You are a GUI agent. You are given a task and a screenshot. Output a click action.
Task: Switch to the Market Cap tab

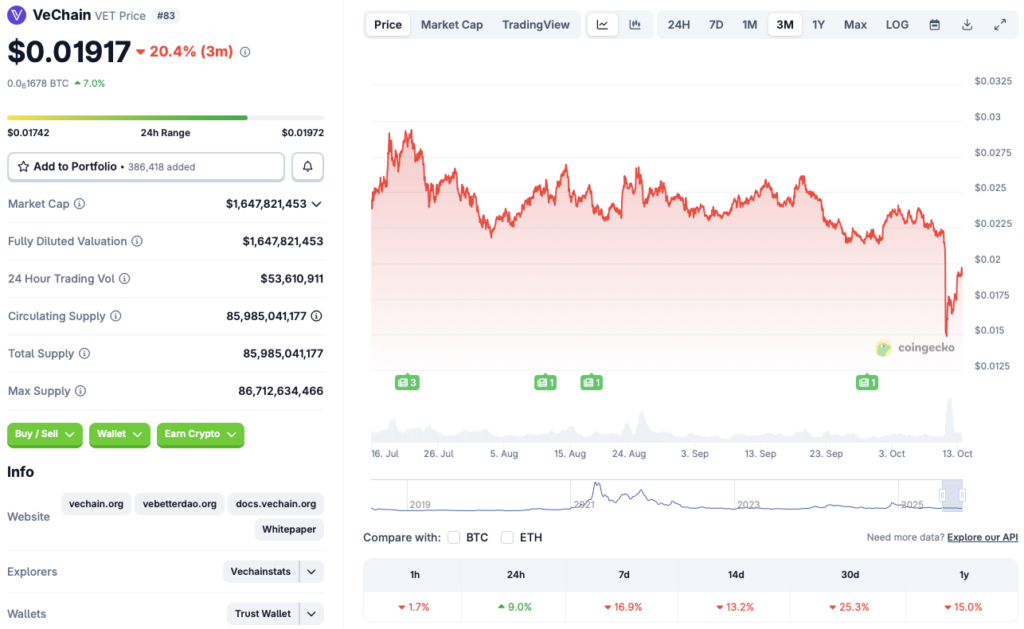click(451, 25)
